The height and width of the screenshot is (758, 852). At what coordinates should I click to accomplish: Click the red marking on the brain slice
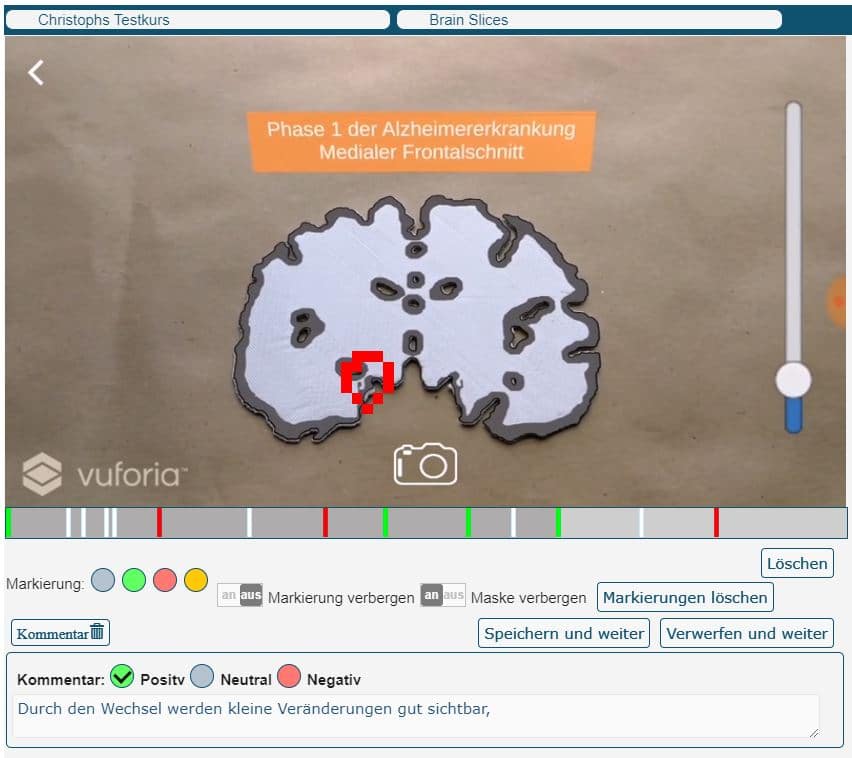[367, 381]
